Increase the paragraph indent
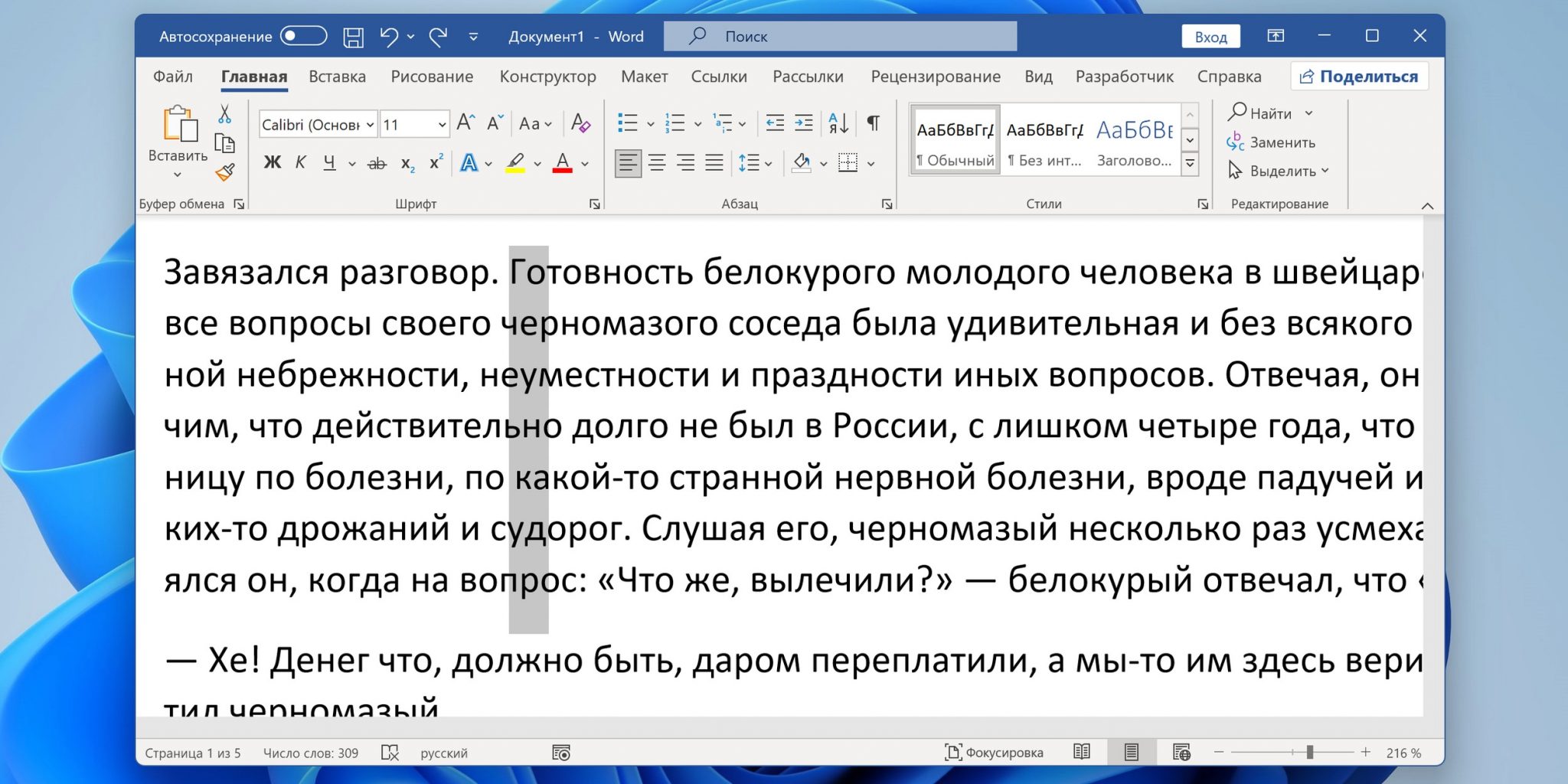The width and height of the screenshot is (1568, 784). 804,123
